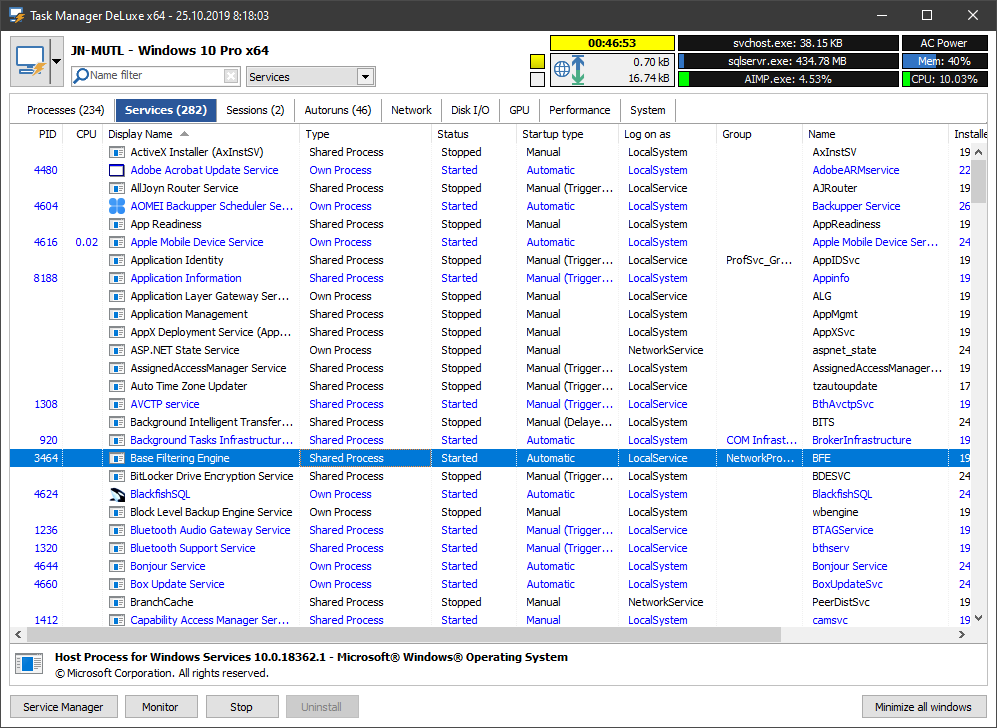Show the Performance tab
Screen dimensions: 997x728
(580, 110)
